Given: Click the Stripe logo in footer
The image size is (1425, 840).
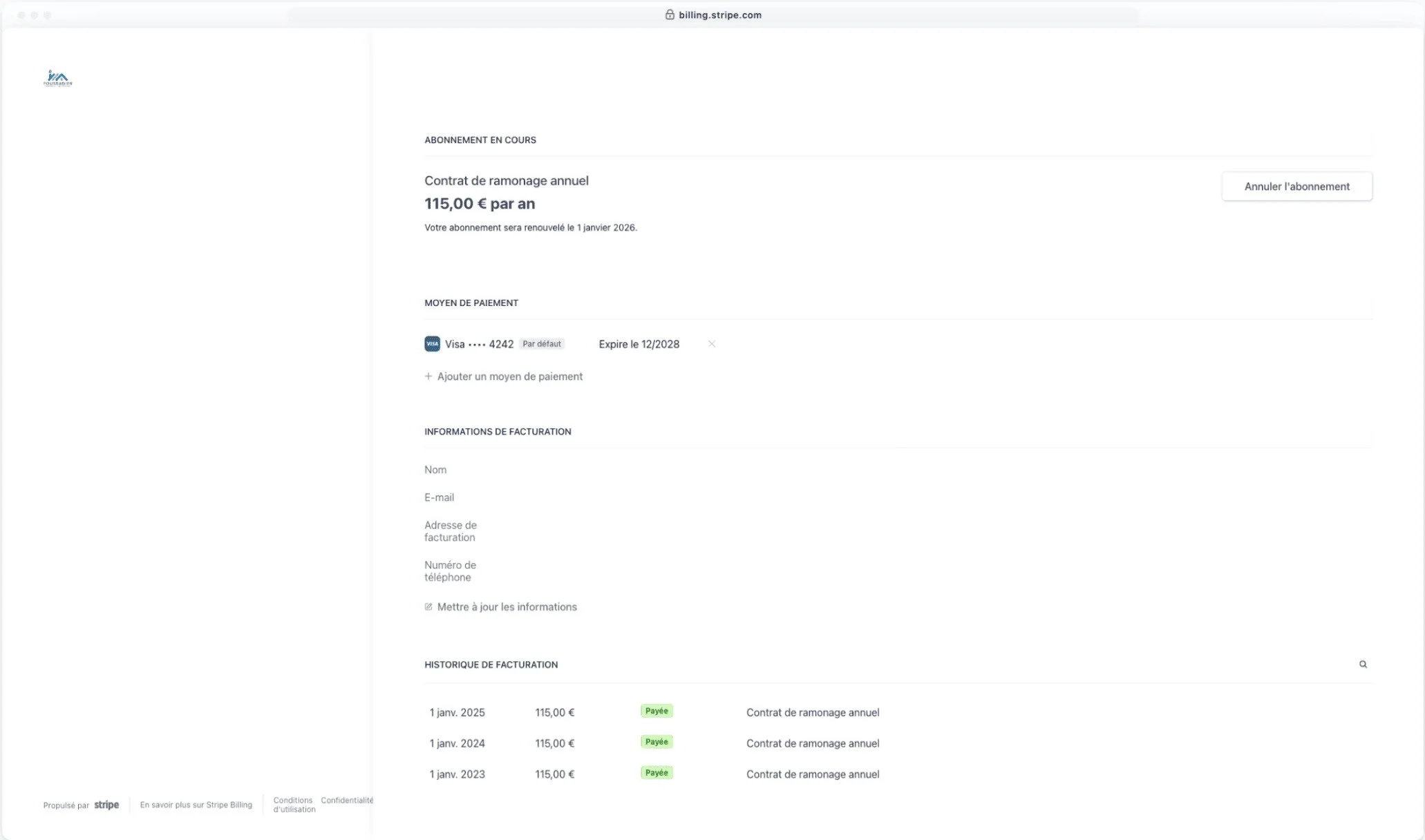Looking at the screenshot, I should [106, 805].
